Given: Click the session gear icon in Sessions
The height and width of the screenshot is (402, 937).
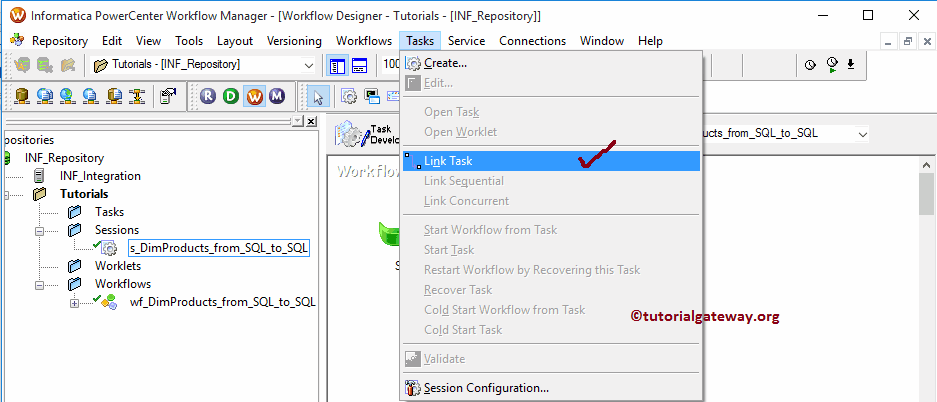Looking at the screenshot, I should 108,248.
